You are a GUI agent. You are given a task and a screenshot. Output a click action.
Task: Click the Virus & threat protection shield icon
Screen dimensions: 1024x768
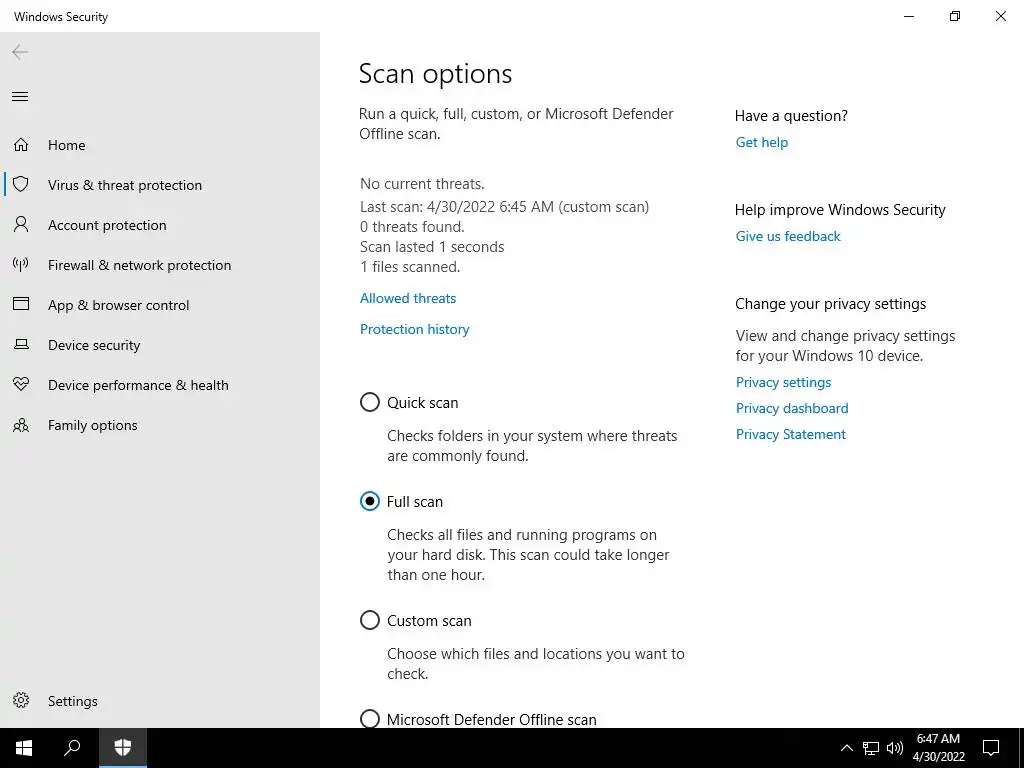[x=21, y=184]
